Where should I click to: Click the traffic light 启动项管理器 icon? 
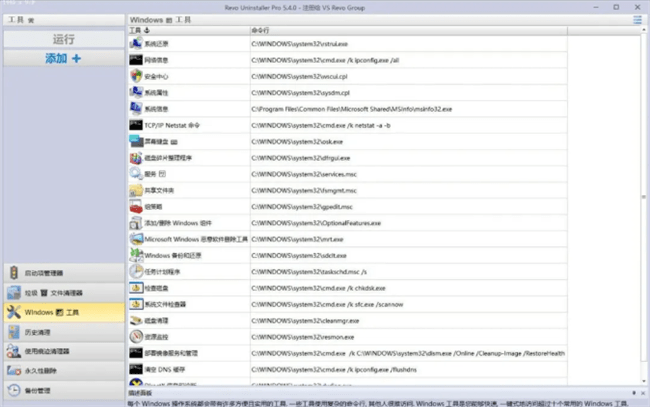pos(14,273)
